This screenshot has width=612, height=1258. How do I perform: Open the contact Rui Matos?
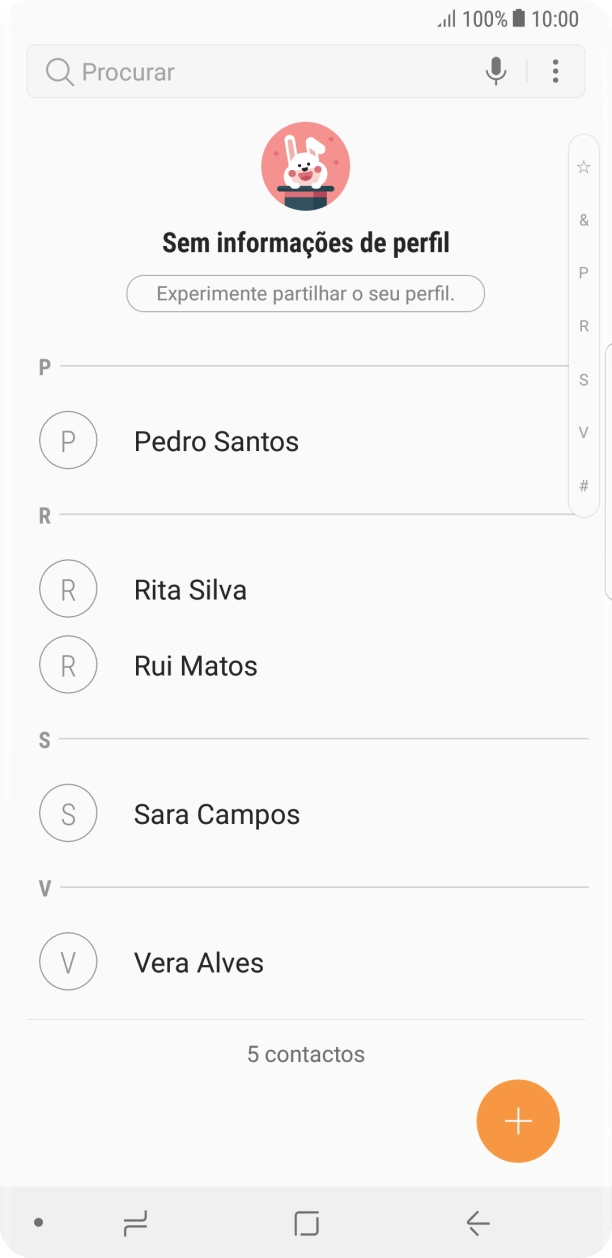196,664
